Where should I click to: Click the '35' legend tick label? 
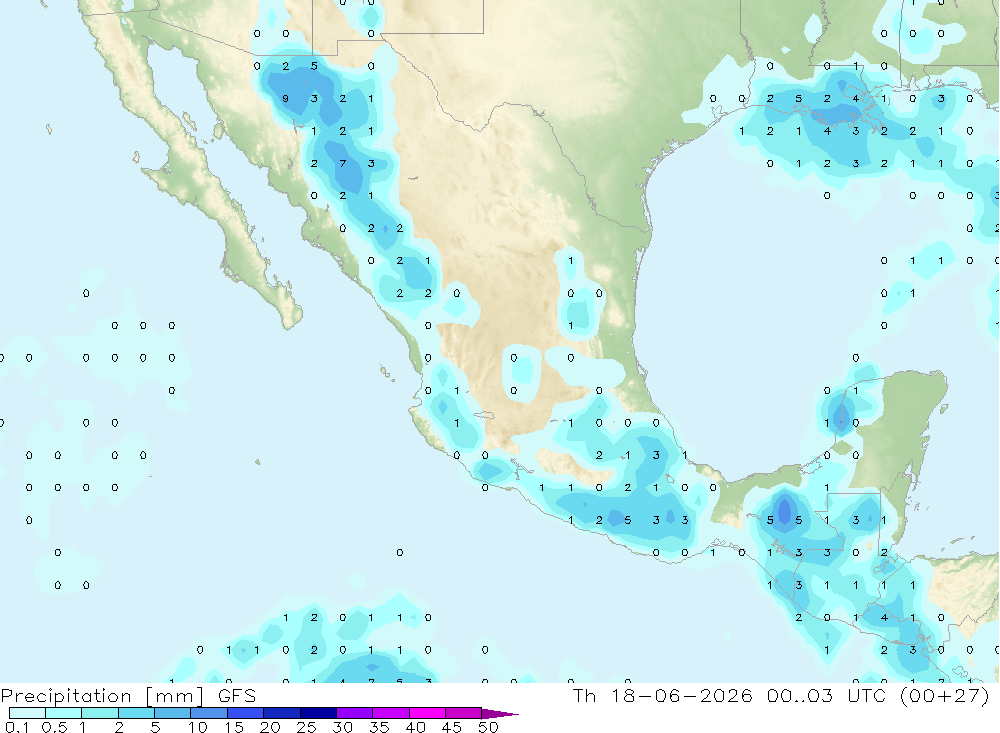379,727
